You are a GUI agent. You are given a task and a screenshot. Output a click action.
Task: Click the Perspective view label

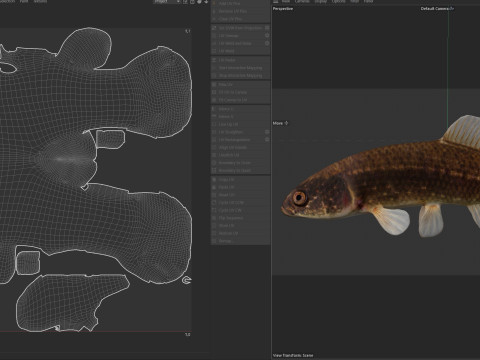pyautogui.click(x=283, y=9)
